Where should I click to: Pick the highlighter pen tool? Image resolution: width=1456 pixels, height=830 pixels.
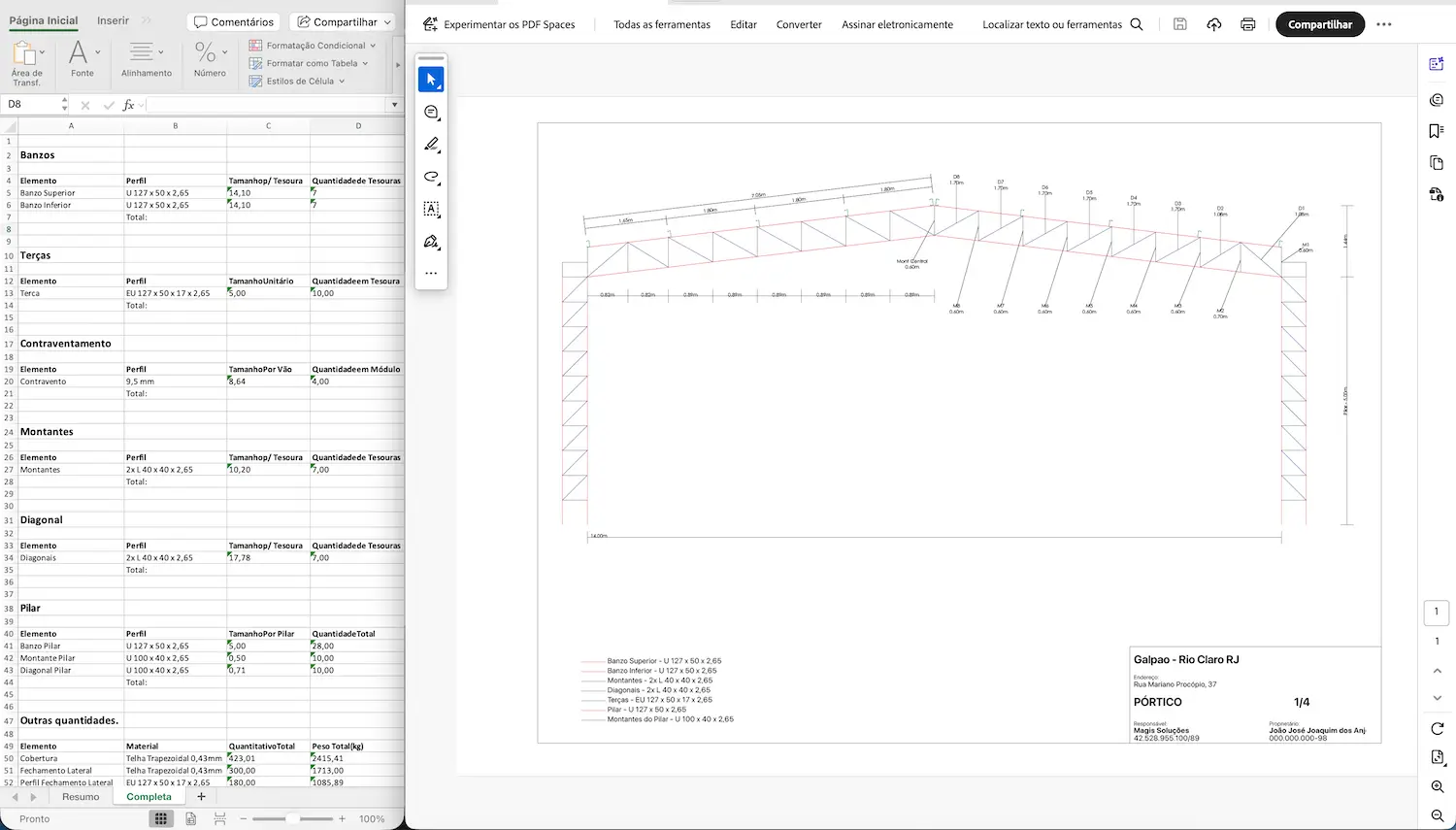tap(431, 145)
